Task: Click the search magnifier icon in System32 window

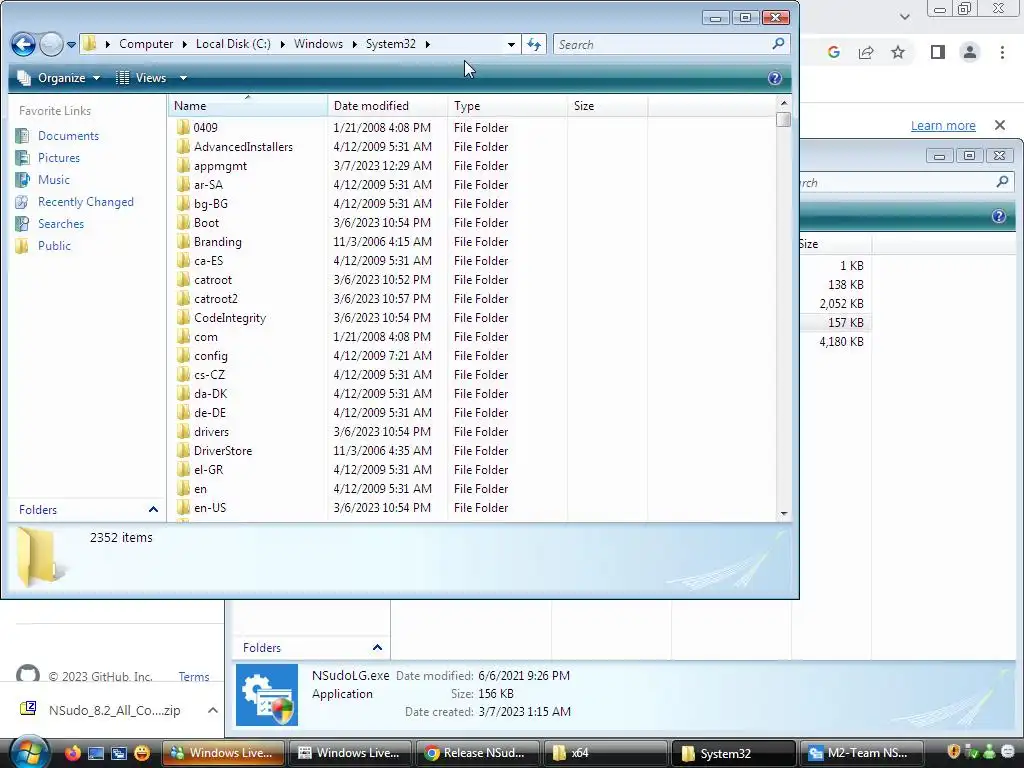Action: click(778, 44)
